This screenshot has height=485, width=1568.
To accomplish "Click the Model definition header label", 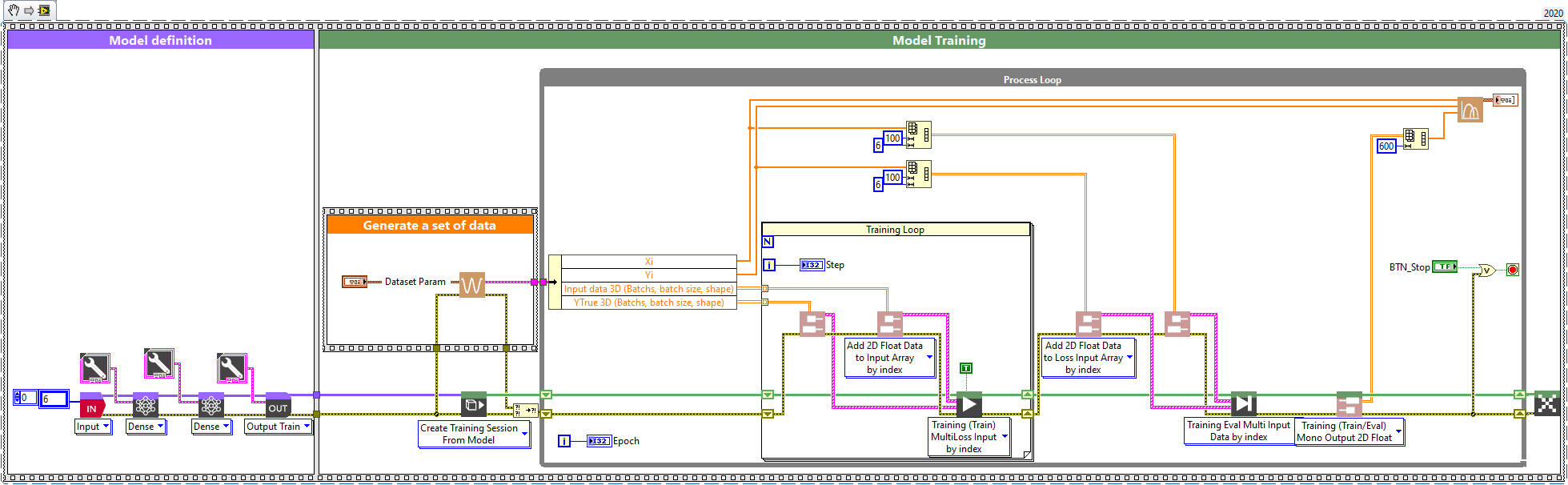I will (x=160, y=40).
